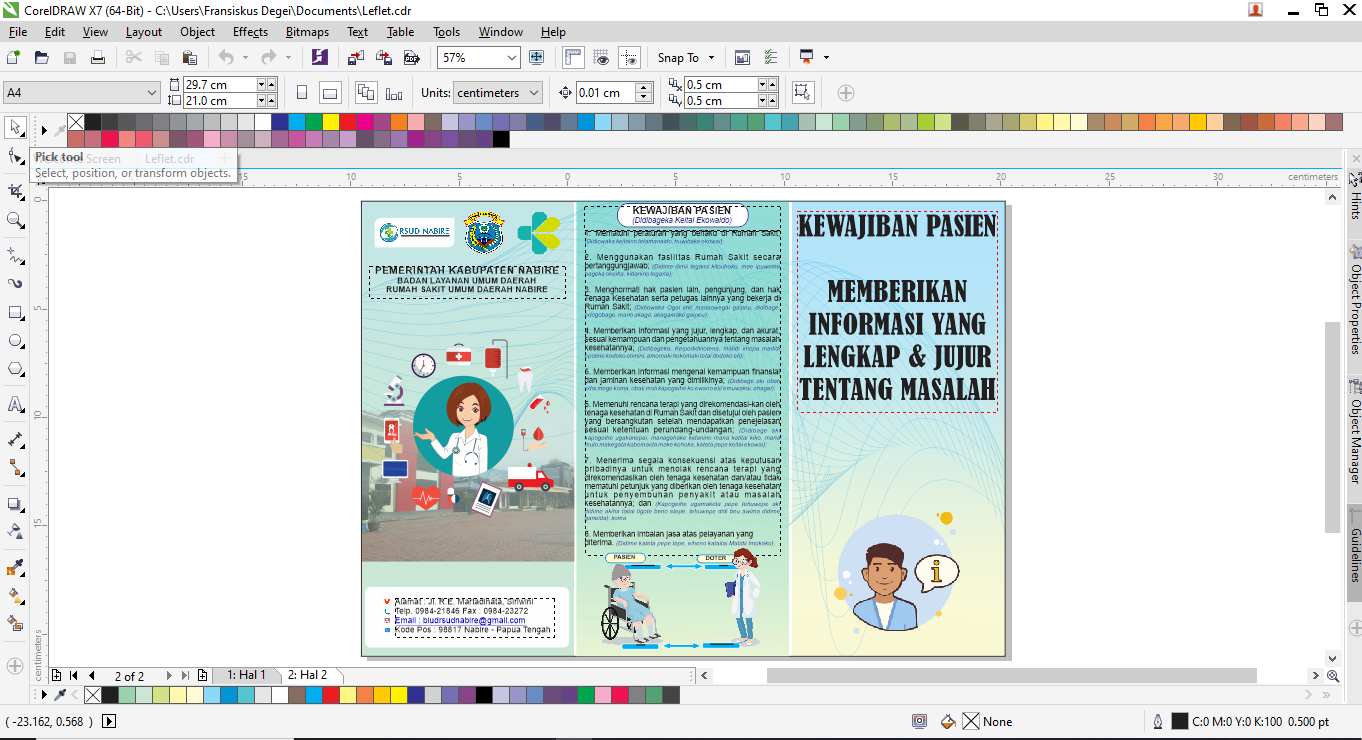Go to the previous page arrow
1362x740 pixels.
pyautogui.click(x=92, y=676)
